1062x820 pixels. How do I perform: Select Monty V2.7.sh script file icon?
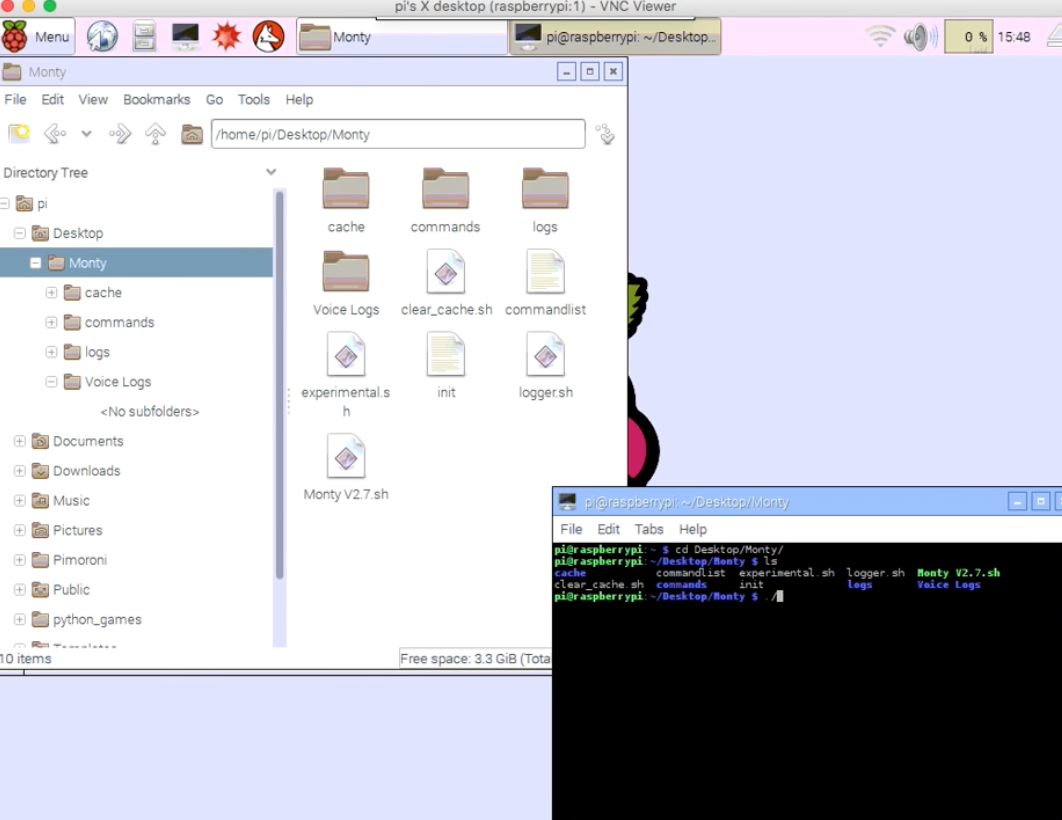coord(346,457)
